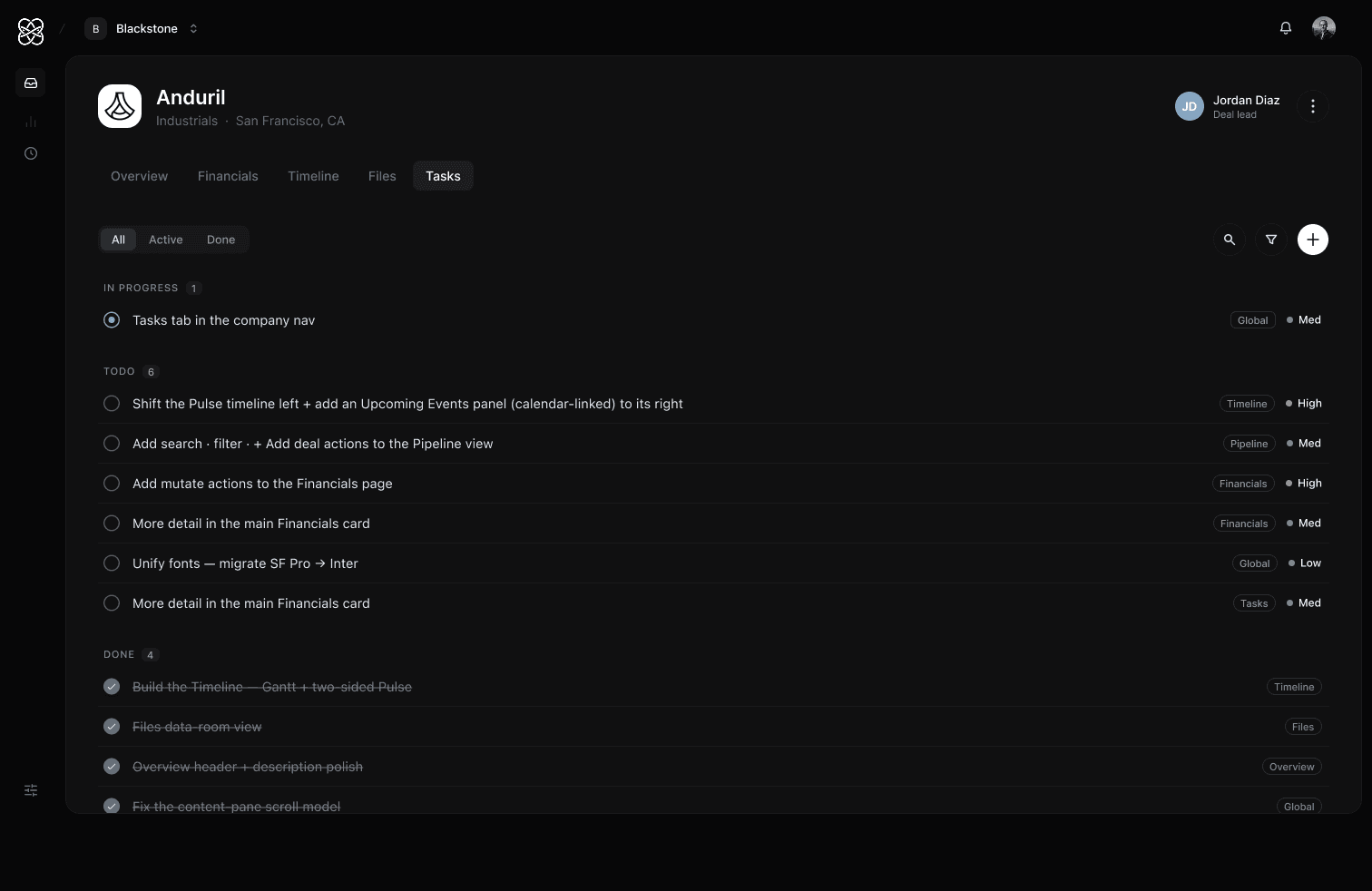Change Med priority on Tasks tab nav task
Viewport: 1372px width, 891px height.
(1304, 320)
